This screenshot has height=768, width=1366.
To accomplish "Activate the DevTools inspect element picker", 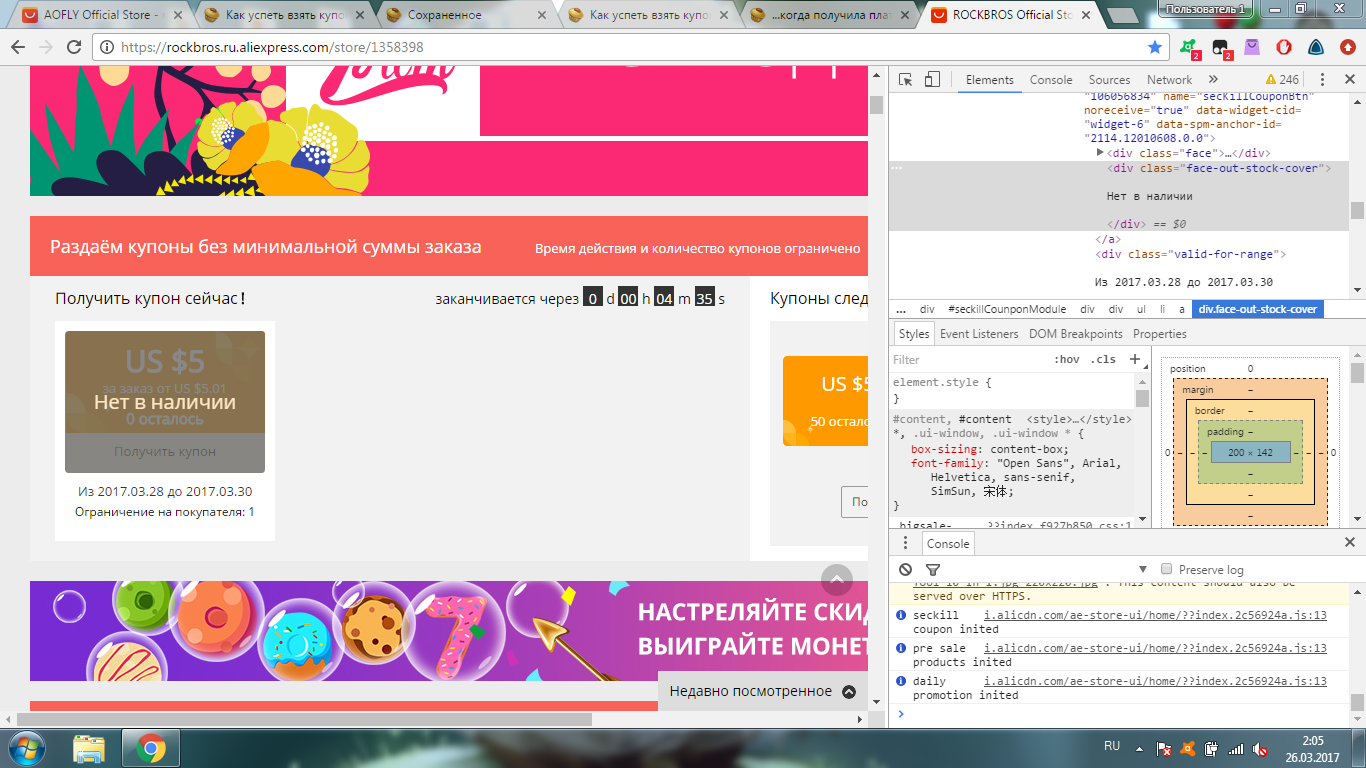I will [x=905, y=80].
